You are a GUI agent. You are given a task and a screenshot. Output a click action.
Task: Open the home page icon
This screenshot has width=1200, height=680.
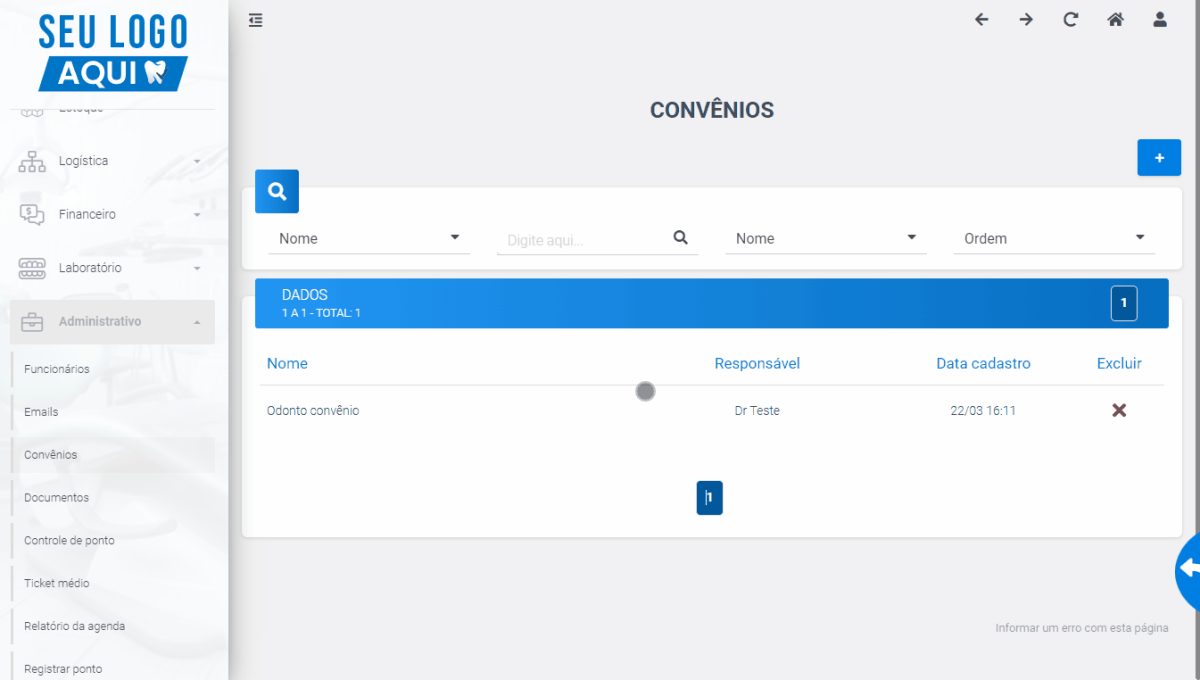[x=1116, y=20]
